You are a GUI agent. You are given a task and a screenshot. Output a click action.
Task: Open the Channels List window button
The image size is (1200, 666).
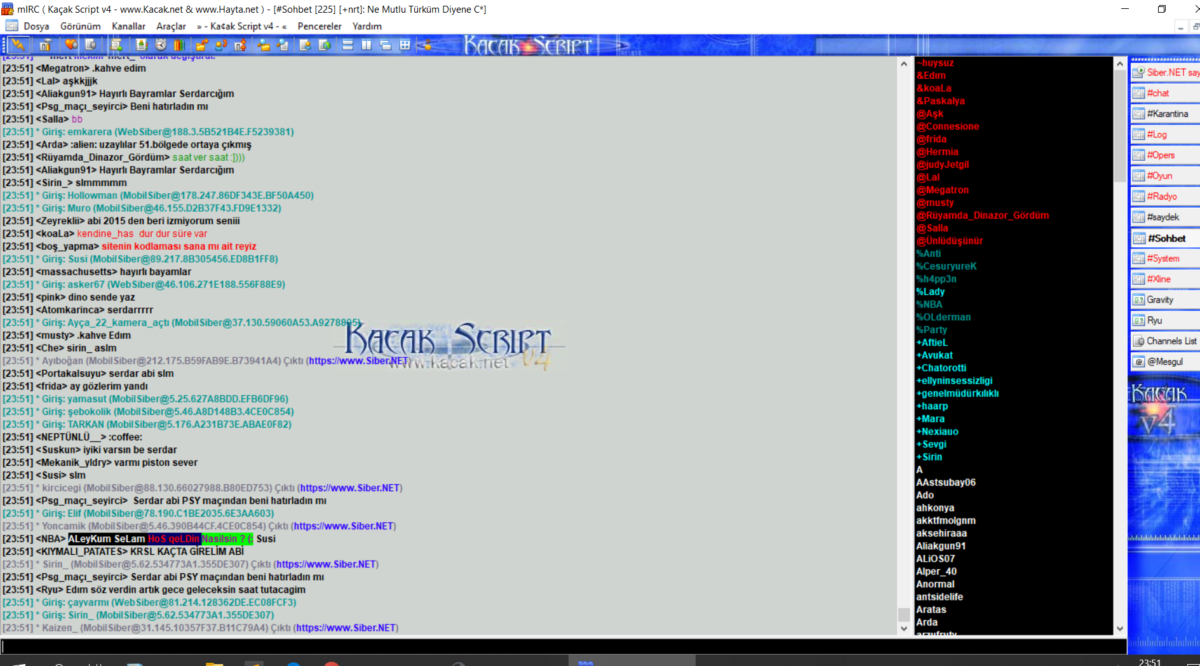1165,341
